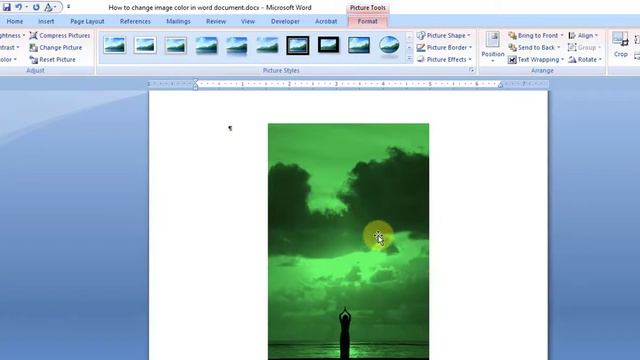
Task: Apply the fifth picture style thumbnail
Action: click(x=237, y=45)
